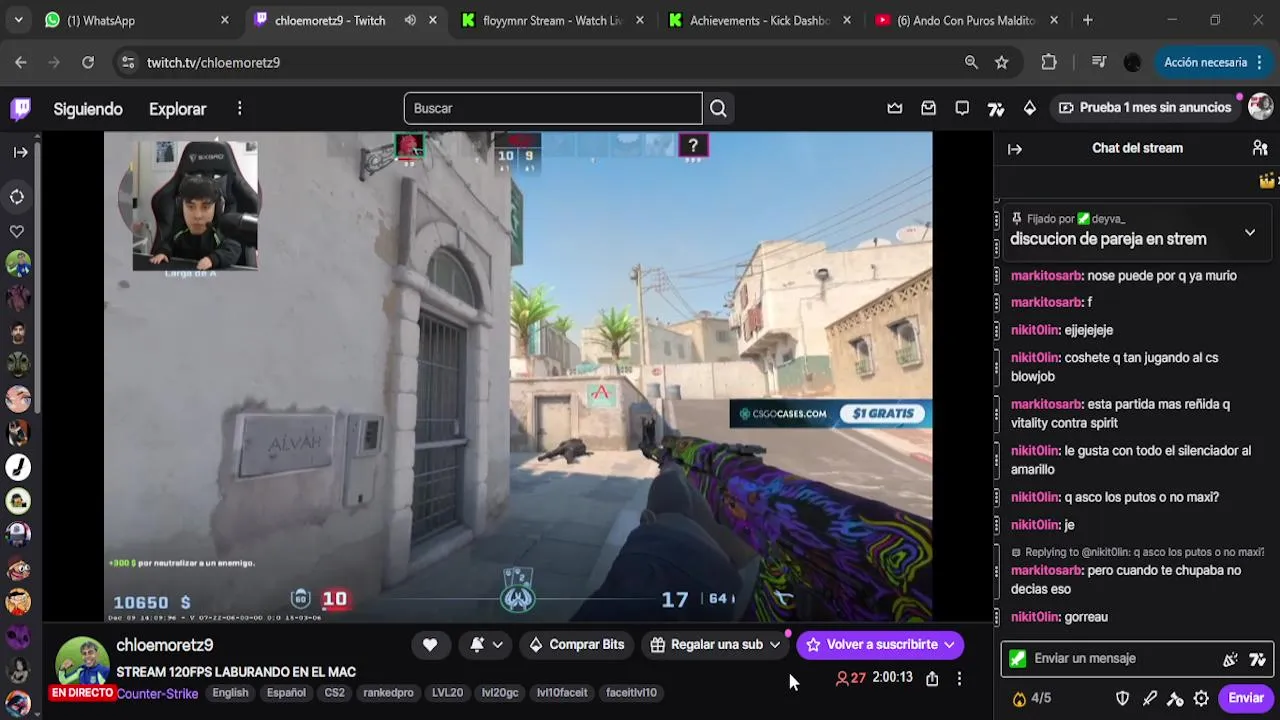1280x720 pixels.
Task: Click the CS2 stream tag
Action: (x=334, y=693)
